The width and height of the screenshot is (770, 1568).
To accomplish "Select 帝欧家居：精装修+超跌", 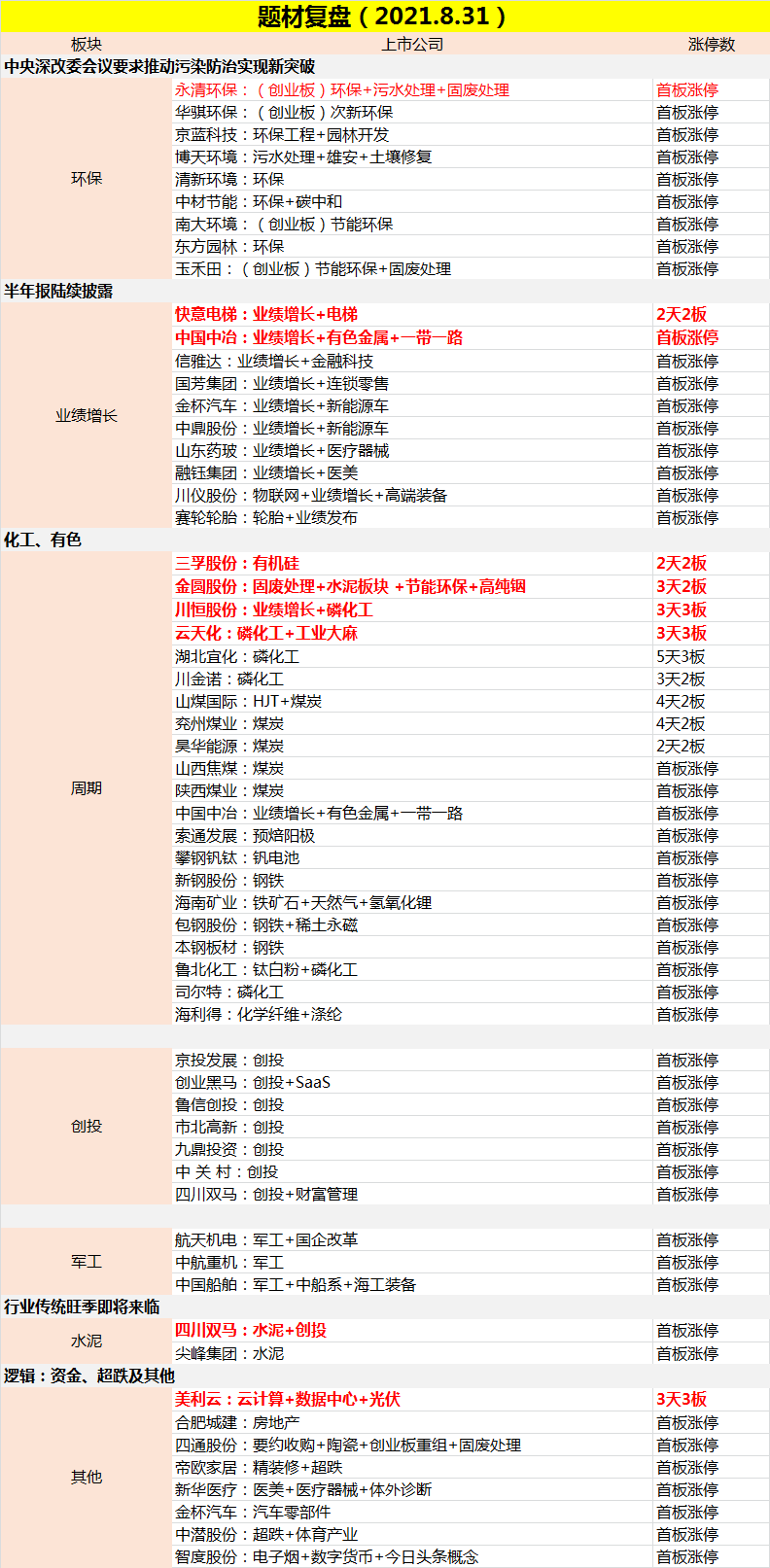I will coord(259,1468).
